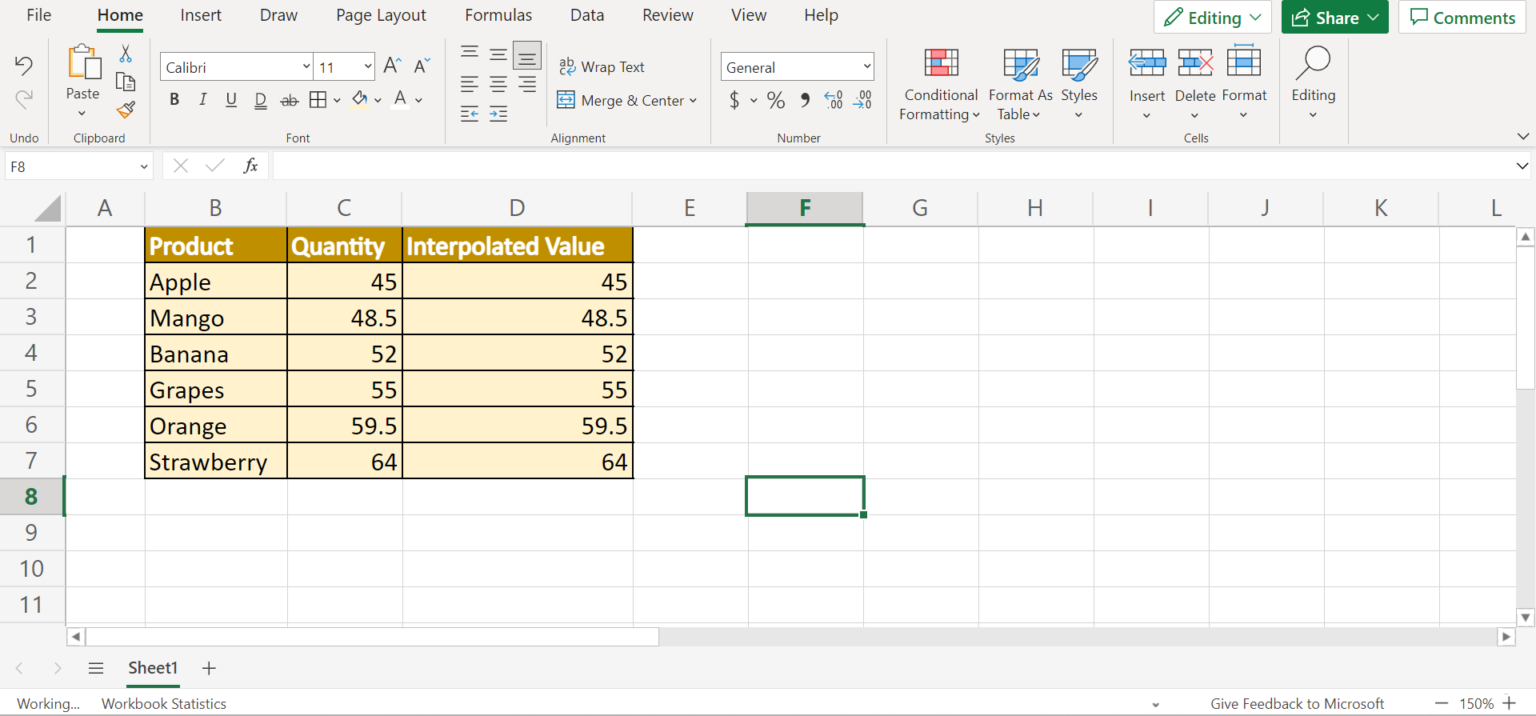Switch to the Formulas tab
The height and width of the screenshot is (716, 1536).
pyautogui.click(x=498, y=15)
